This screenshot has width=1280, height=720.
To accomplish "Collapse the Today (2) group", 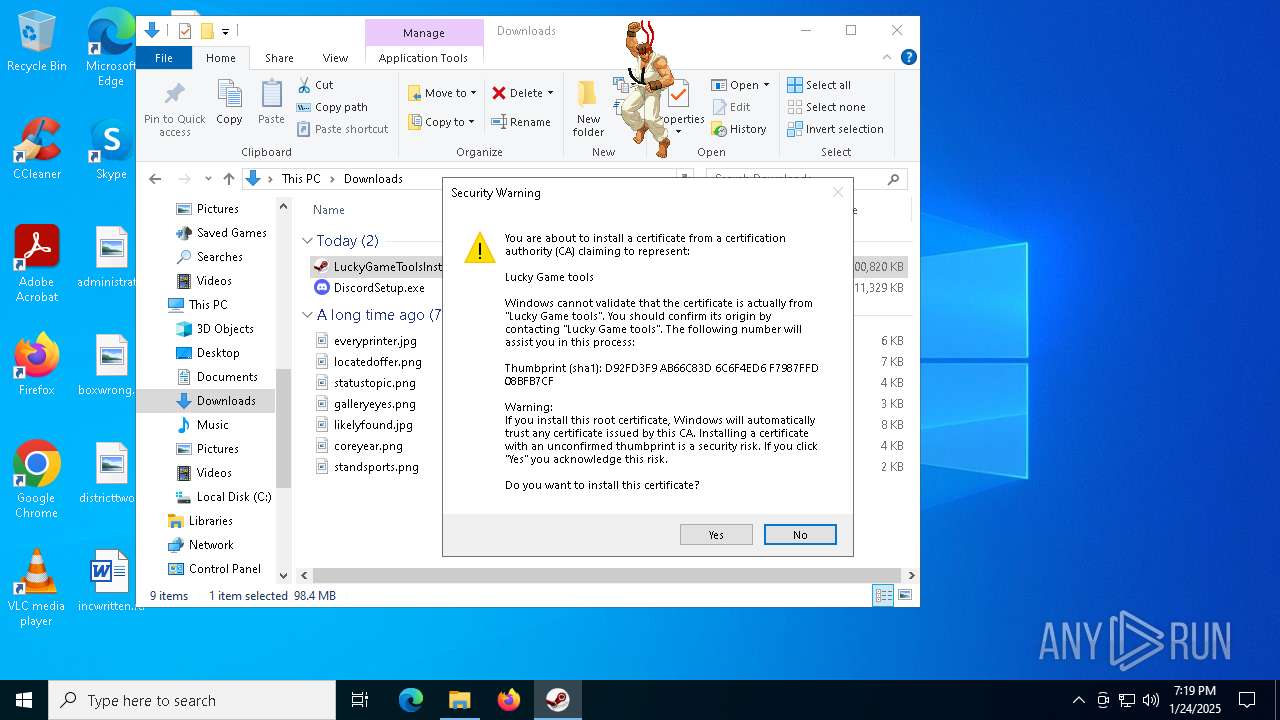I will pos(308,241).
